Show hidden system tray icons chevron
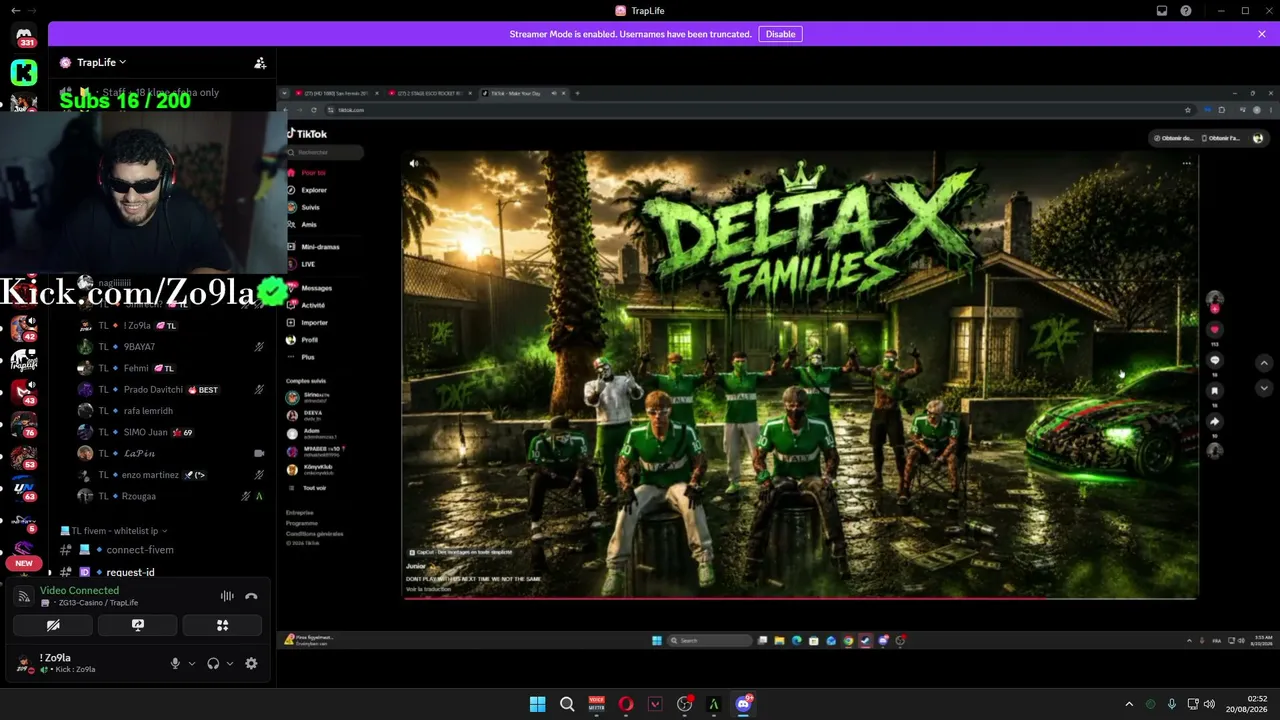The image size is (1280, 720). (1129, 704)
